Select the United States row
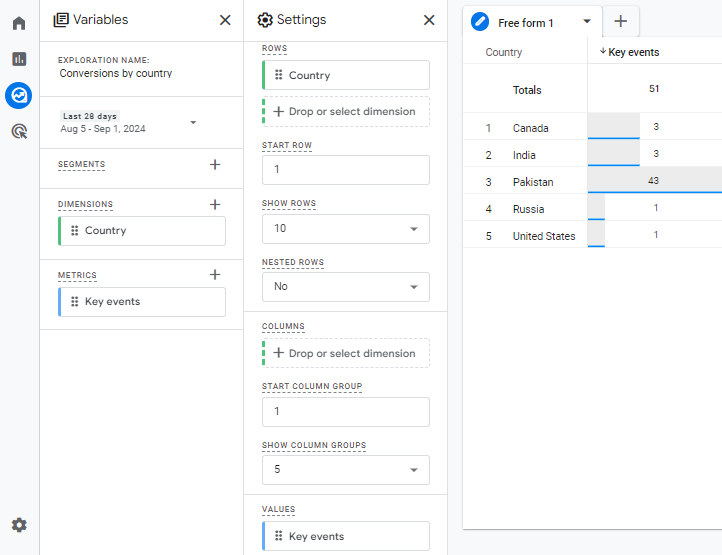Image resolution: width=722 pixels, height=555 pixels. coord(592,235)
